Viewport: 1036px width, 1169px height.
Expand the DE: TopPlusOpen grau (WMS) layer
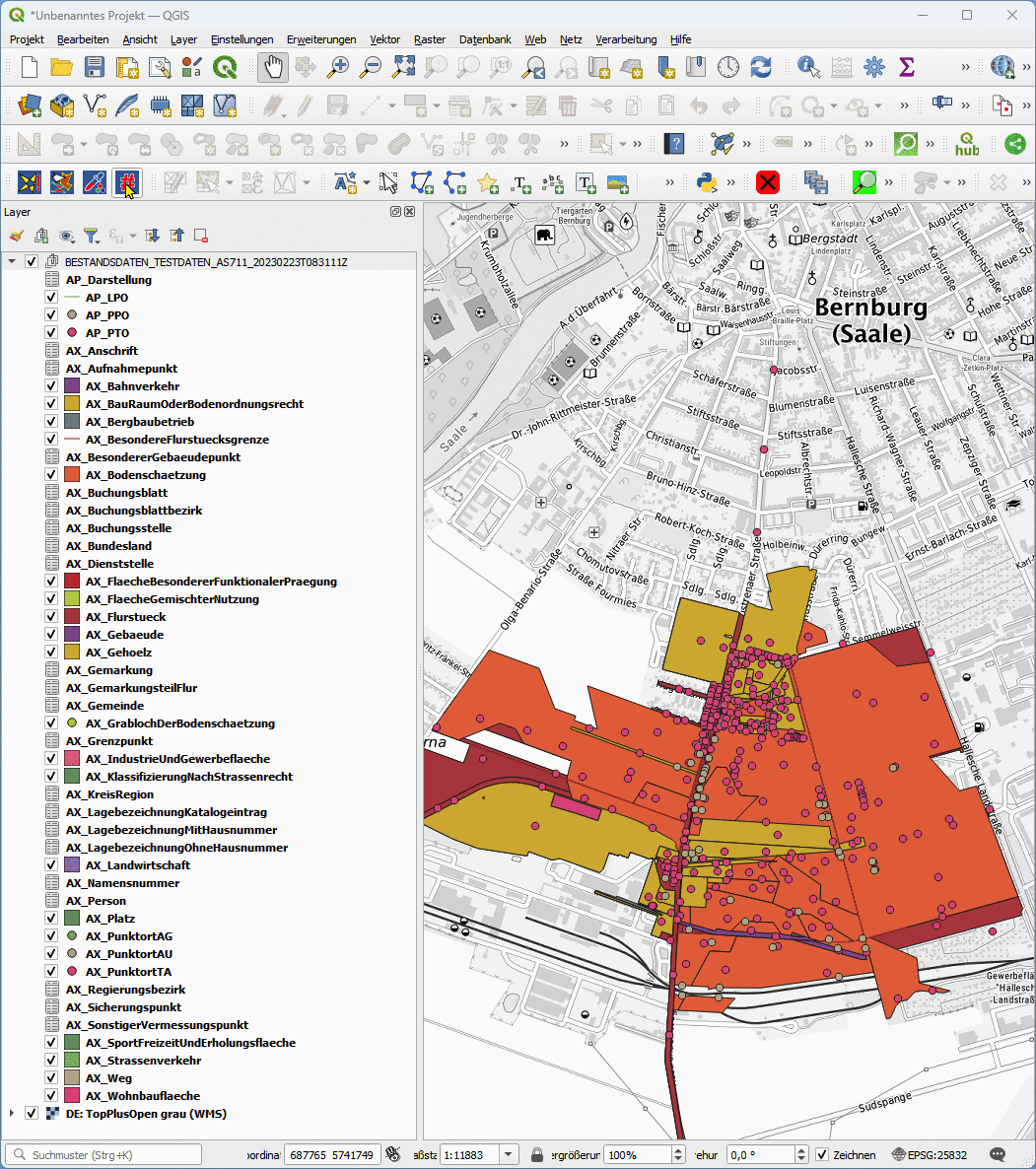pos(12,1114)
